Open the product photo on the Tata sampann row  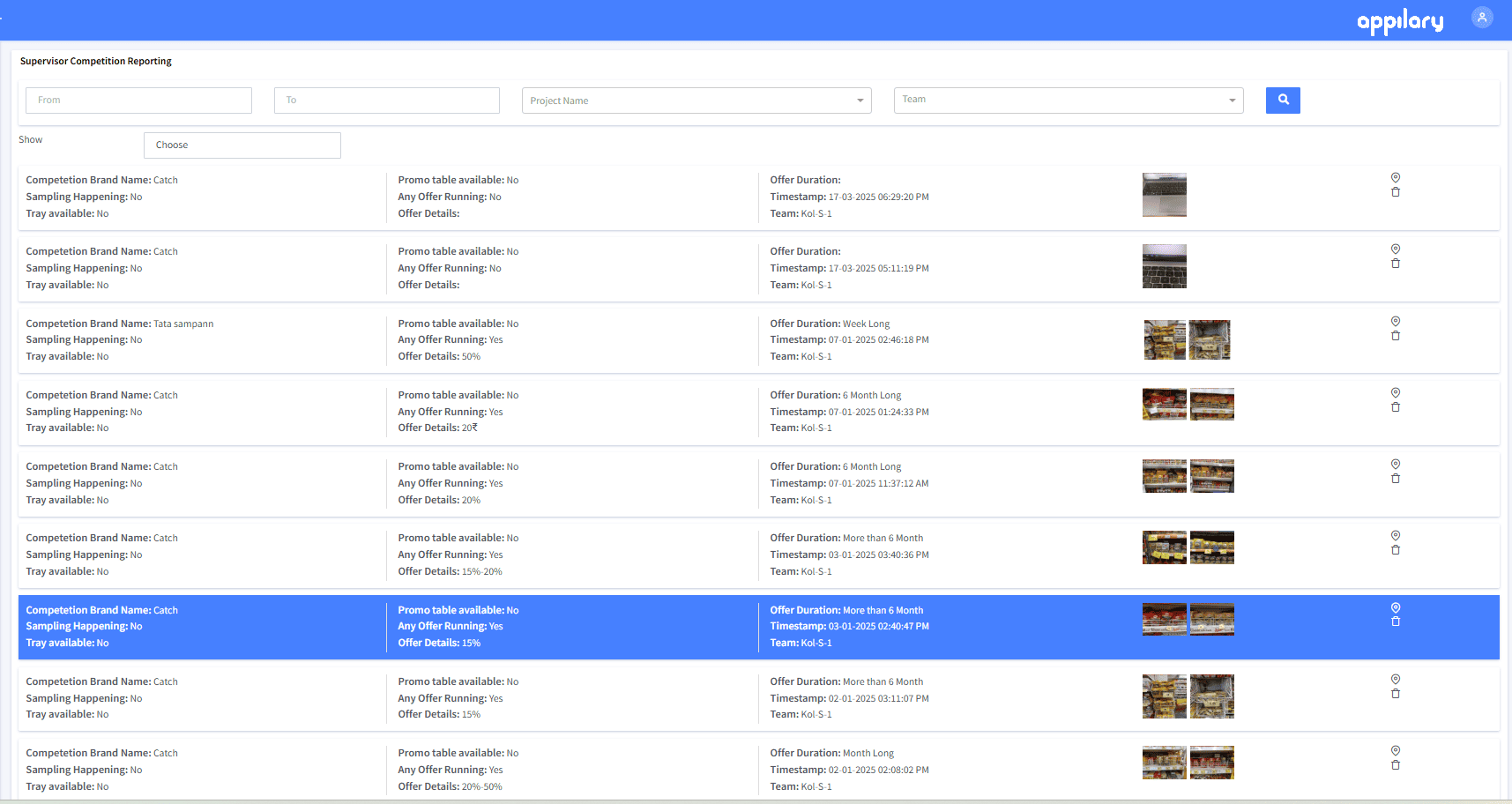pyautogui.click(x=1165, y=339)
